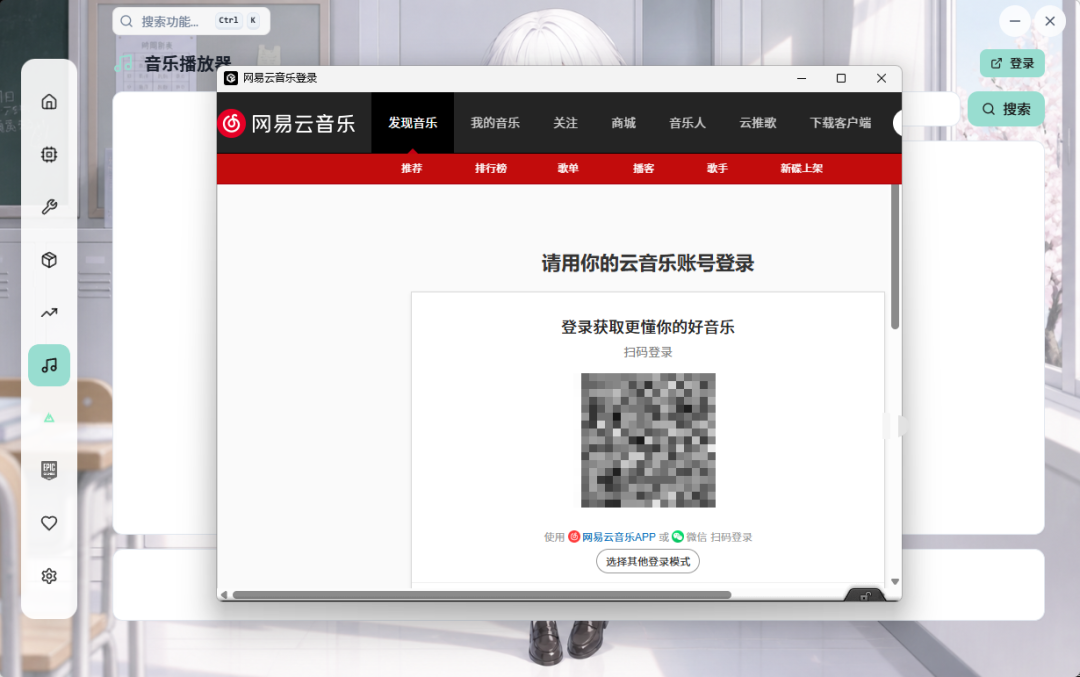The height and width of the screenshot is (677, 1080).
Task: Click the NetEase Cloud Music logo
Action: [x=287, y=123]
